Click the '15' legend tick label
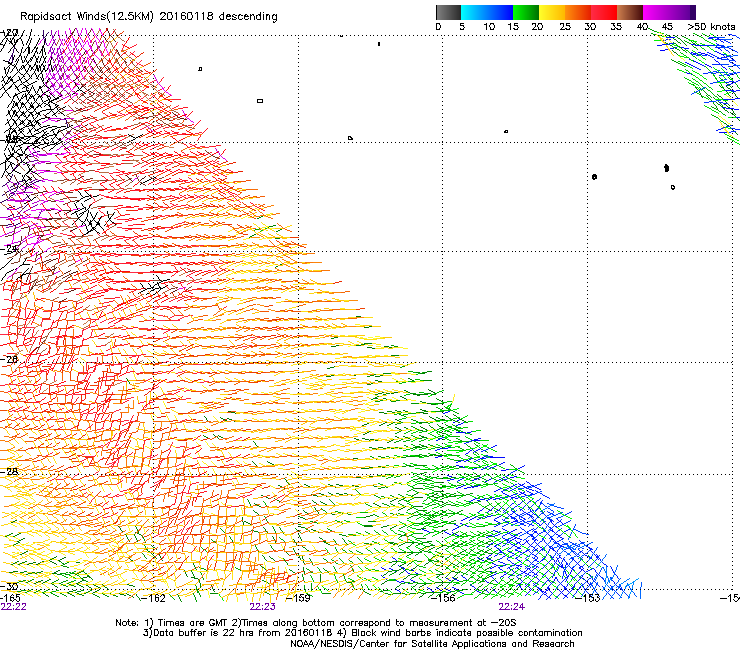The width and height of the screenshot is (740, 650). pos(513,27)
